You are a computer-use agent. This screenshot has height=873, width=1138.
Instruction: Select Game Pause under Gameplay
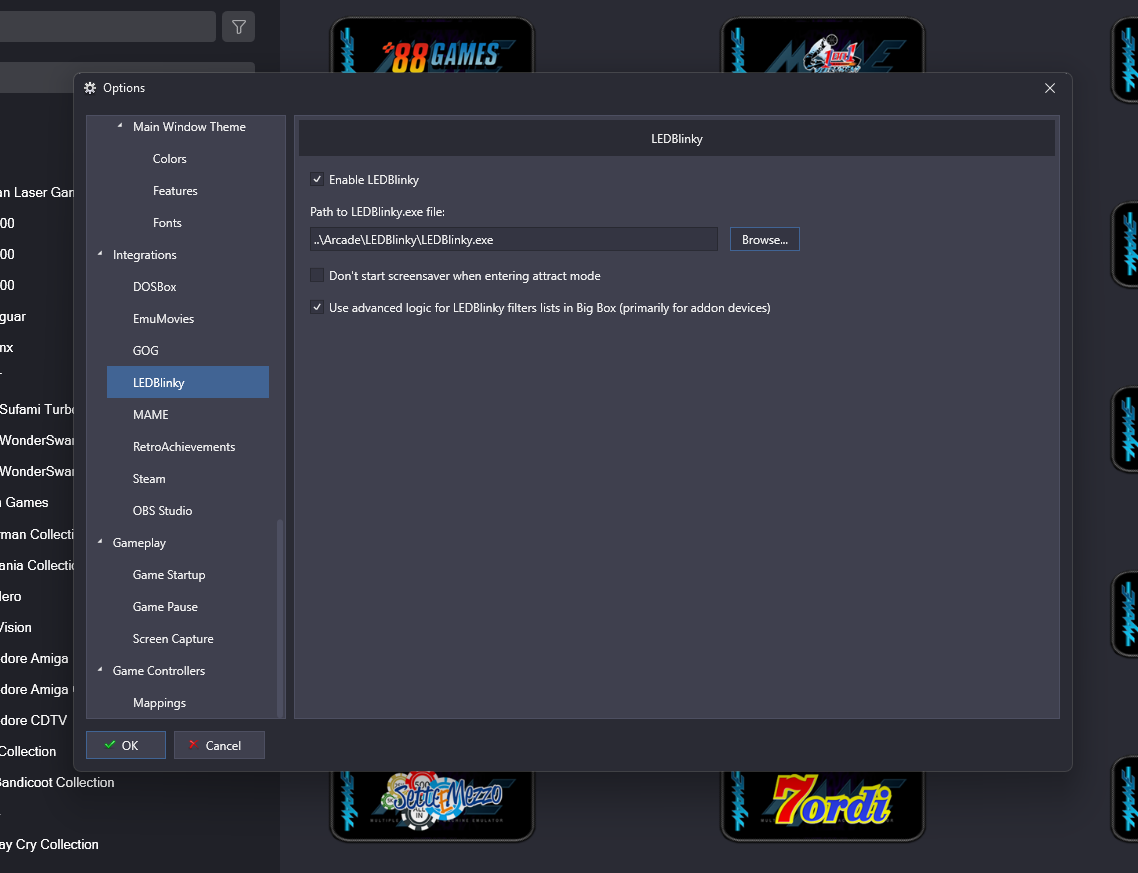pyautogui.click(x=165, y=605)
